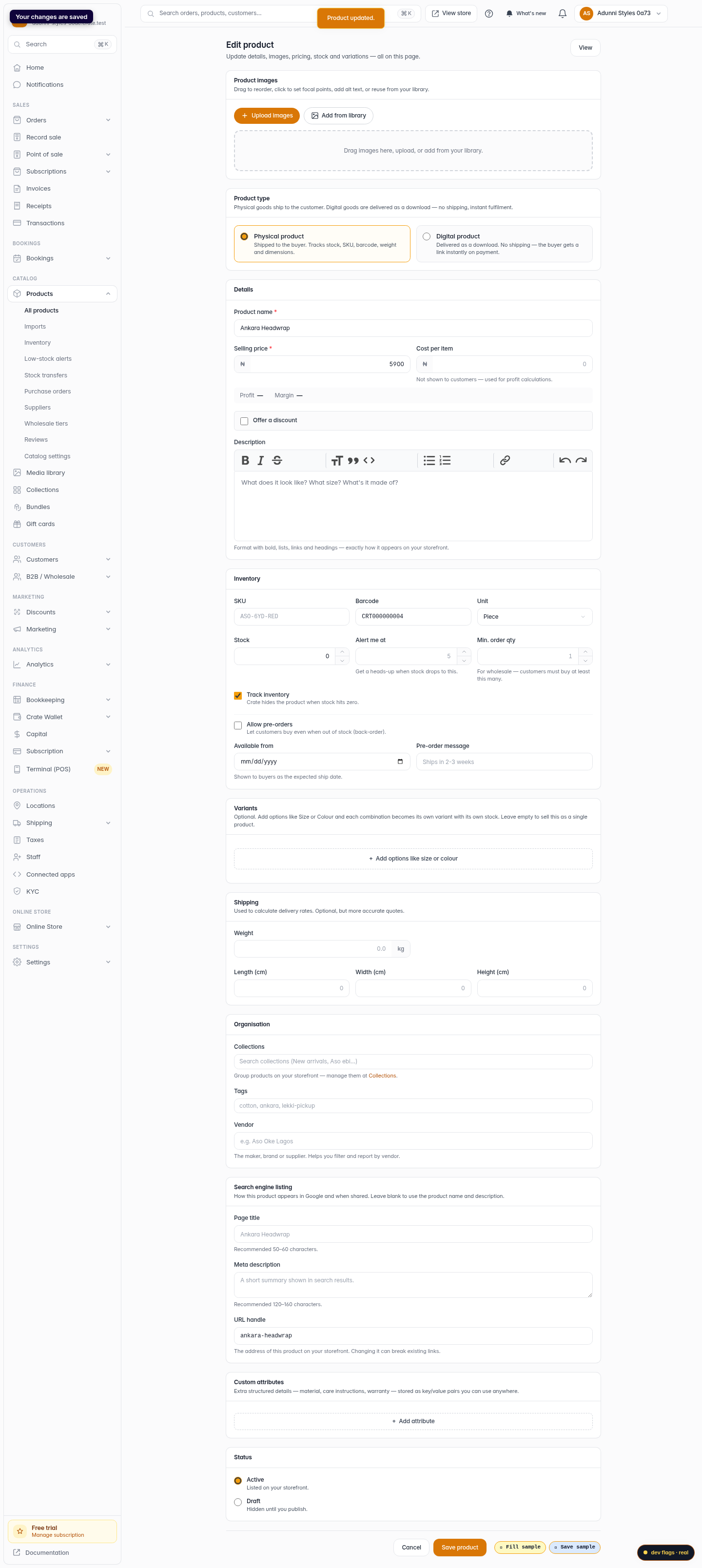Click Save product button
This screenshot has height=1568, width=702.
point(460,1547)
